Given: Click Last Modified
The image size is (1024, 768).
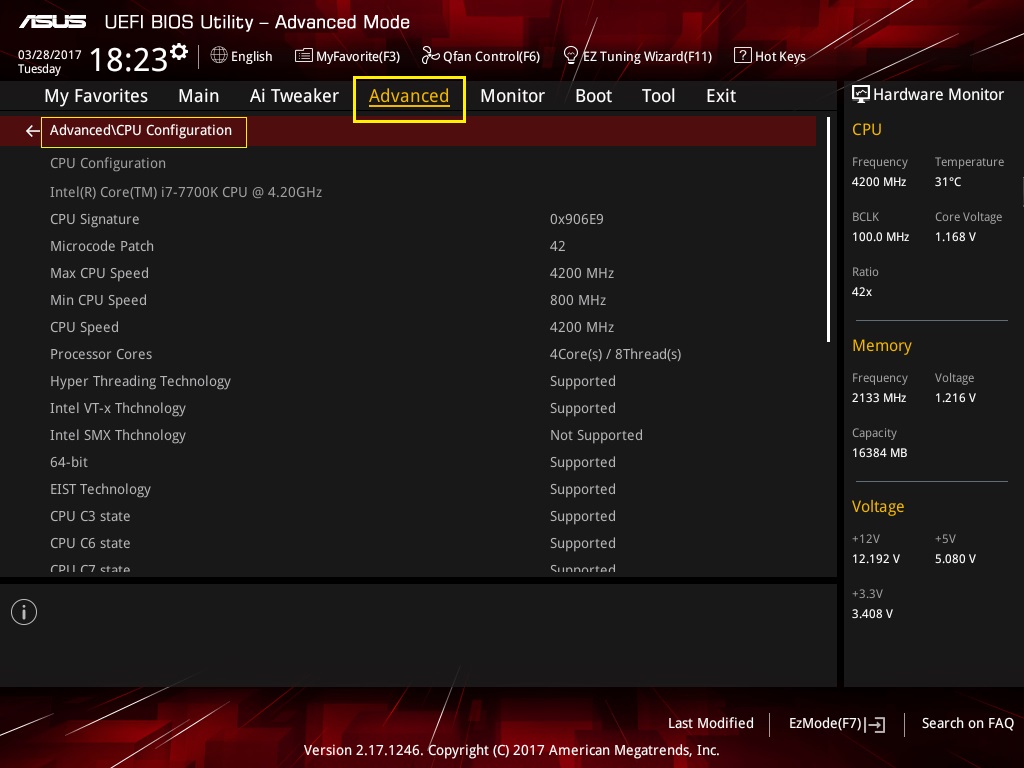Looking at the screenshot, I should pos(711,723).
